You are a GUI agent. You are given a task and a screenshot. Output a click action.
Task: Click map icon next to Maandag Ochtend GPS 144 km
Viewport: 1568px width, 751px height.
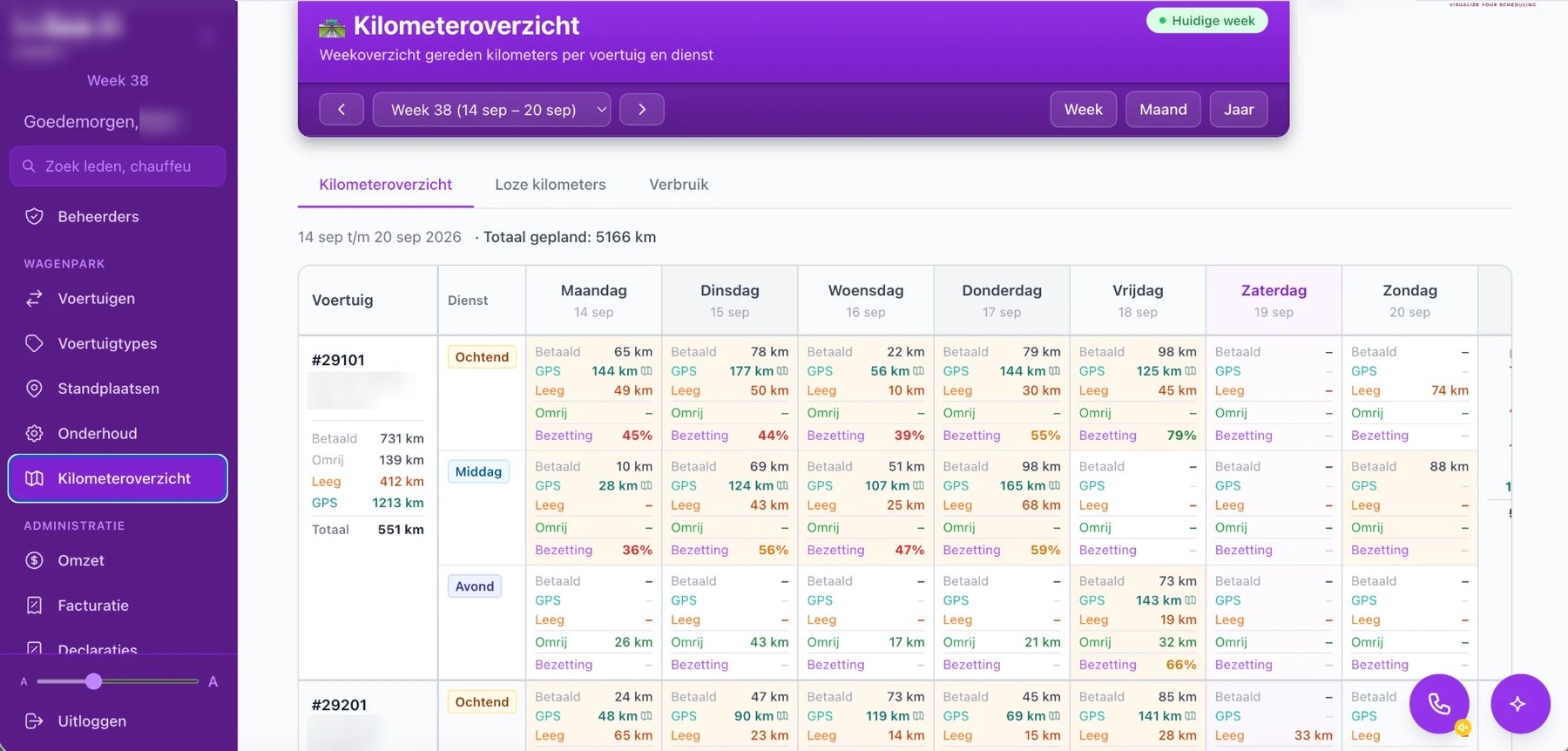click(646, 371)
